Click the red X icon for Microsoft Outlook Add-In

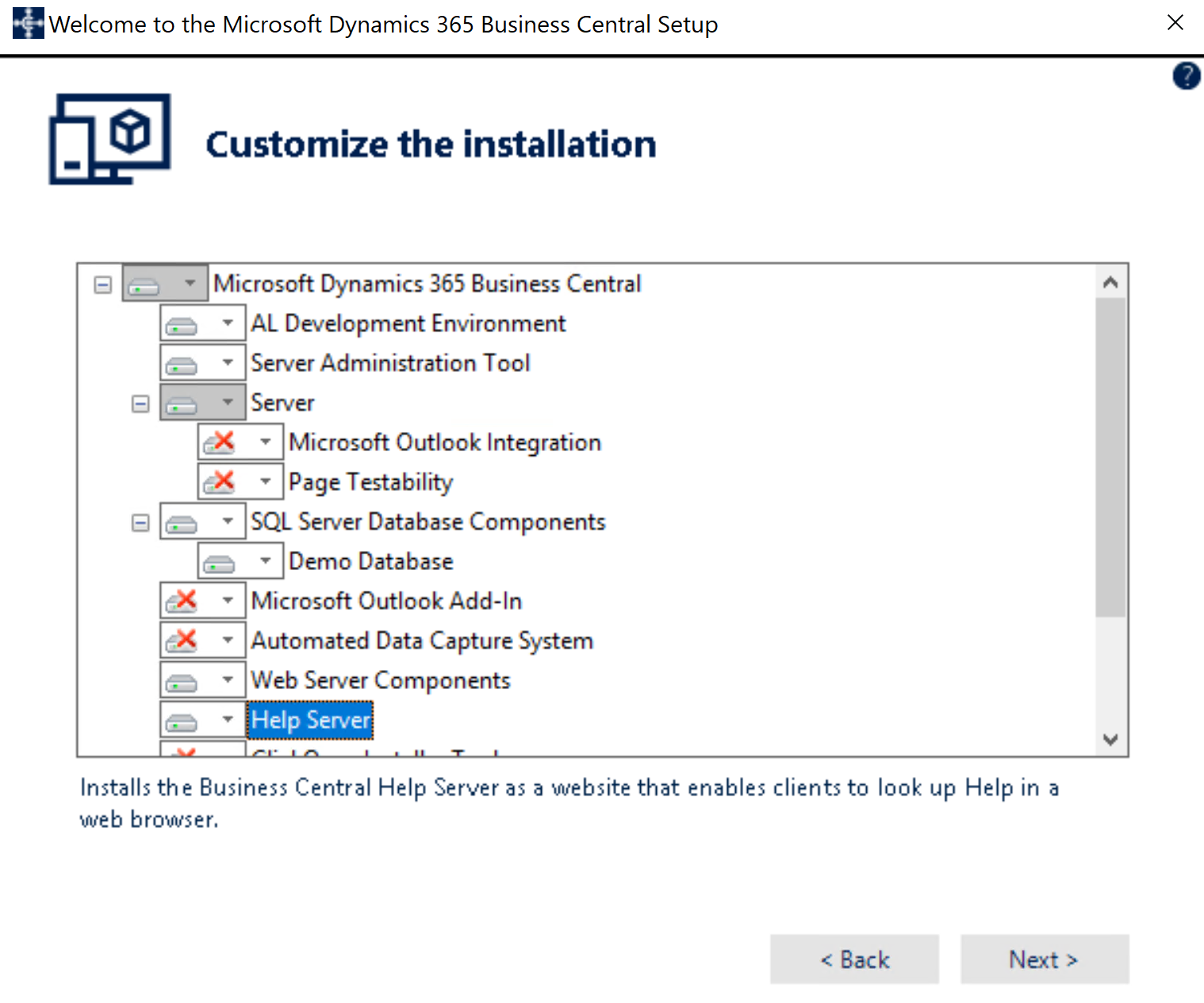tap(182, 601)
